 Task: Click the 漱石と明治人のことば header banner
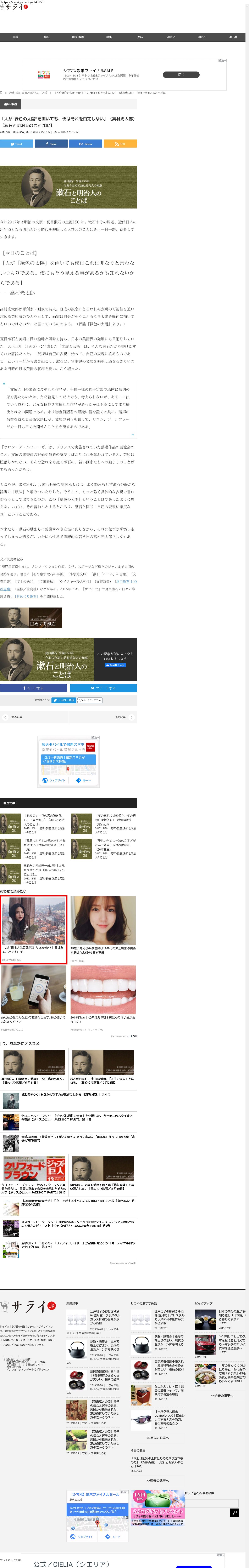click(68, 187)
